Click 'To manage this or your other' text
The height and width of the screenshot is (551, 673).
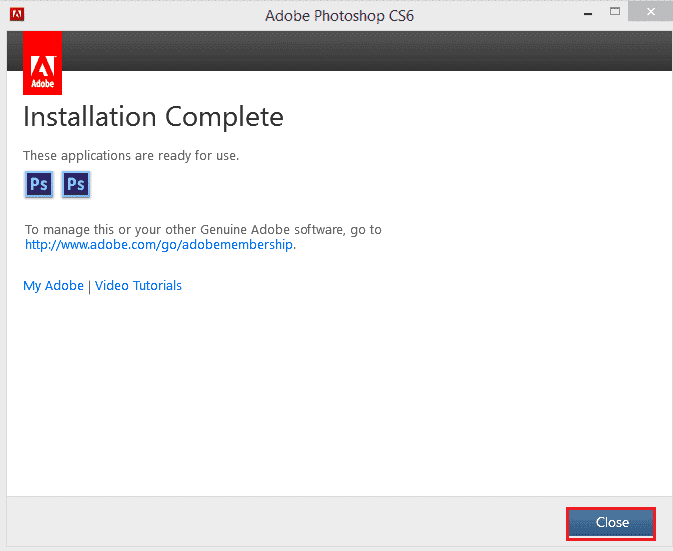pos(111,230)
